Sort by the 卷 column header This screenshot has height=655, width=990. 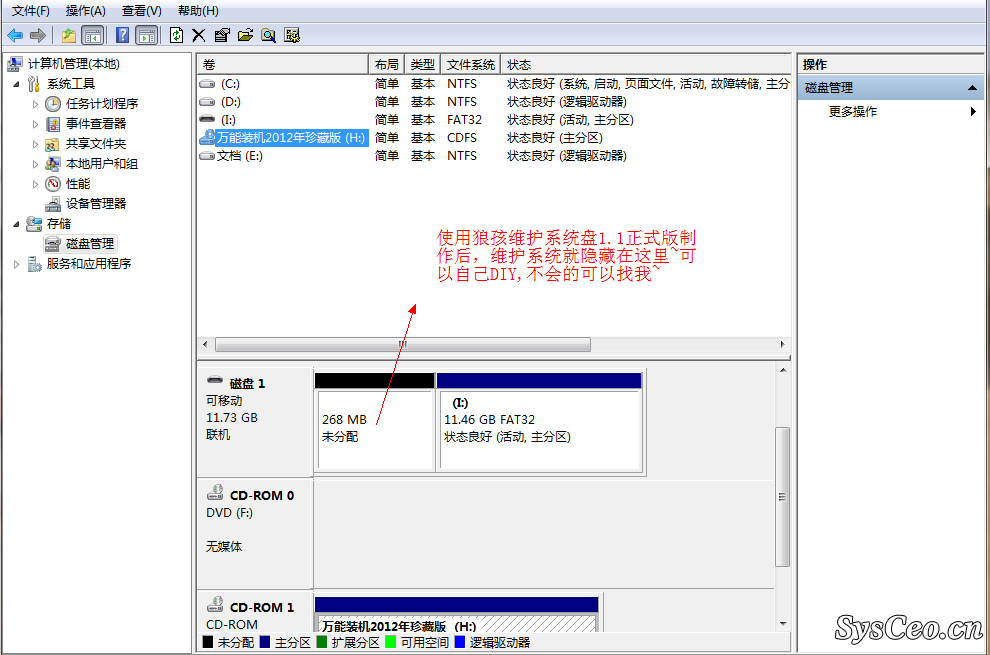tap(282, 64)
